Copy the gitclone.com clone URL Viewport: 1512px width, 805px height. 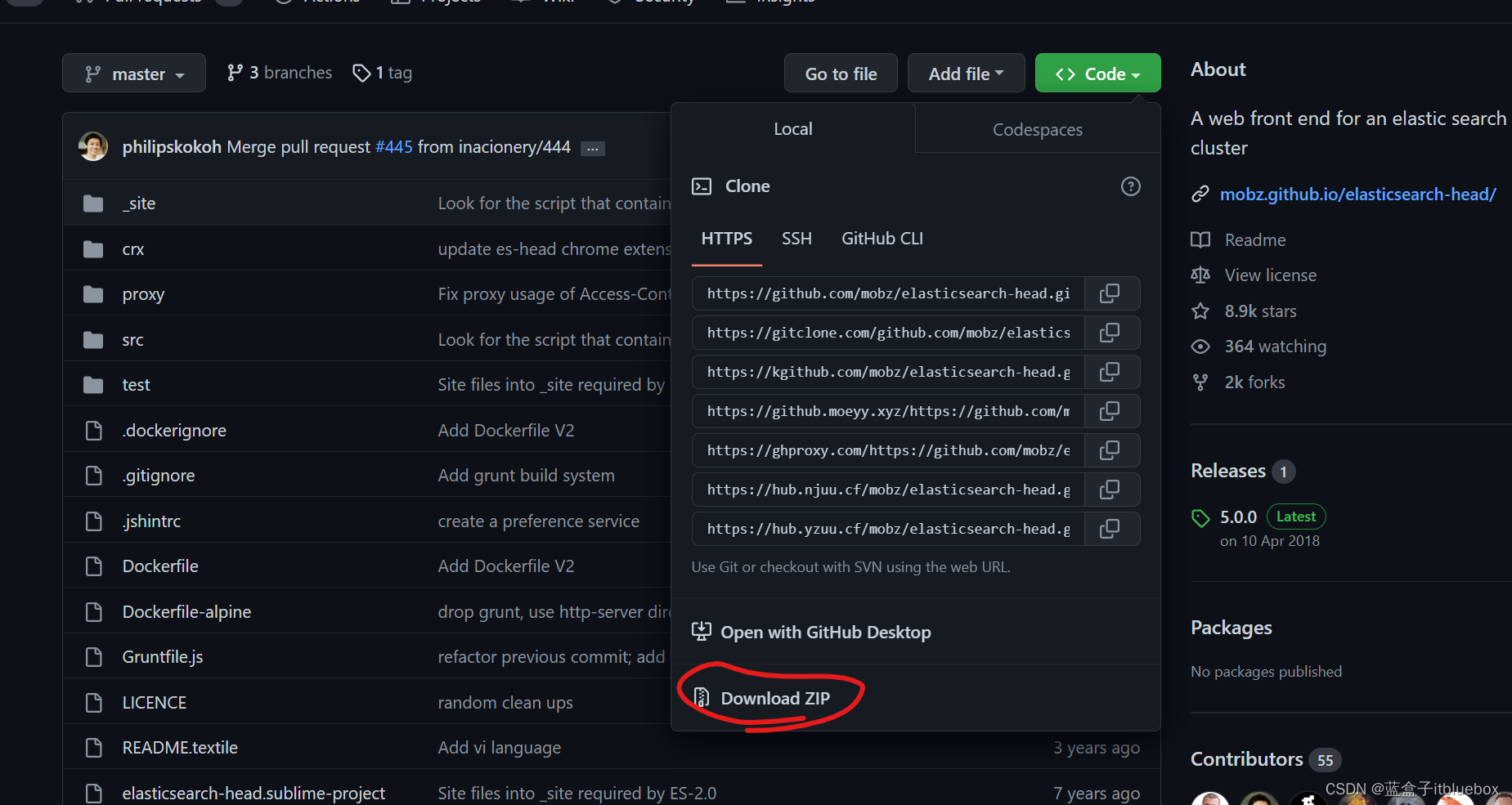click(1110, 333)
